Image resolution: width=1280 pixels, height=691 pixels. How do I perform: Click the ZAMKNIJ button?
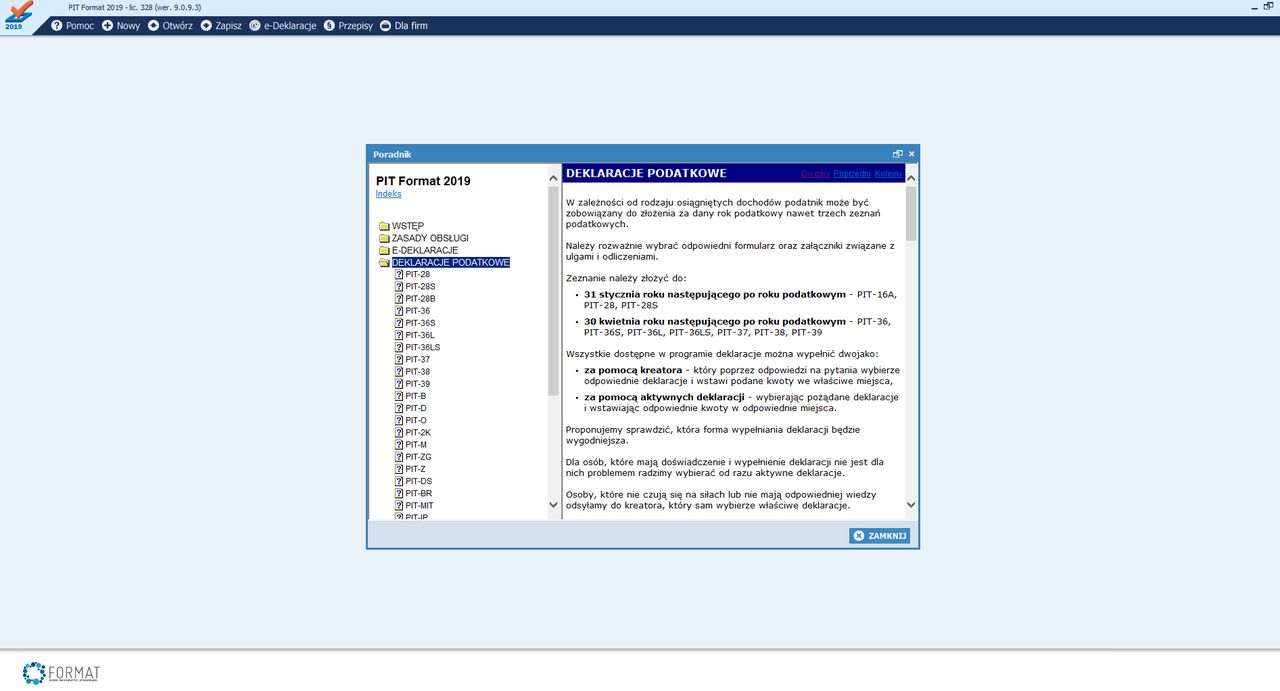point(880,536)
